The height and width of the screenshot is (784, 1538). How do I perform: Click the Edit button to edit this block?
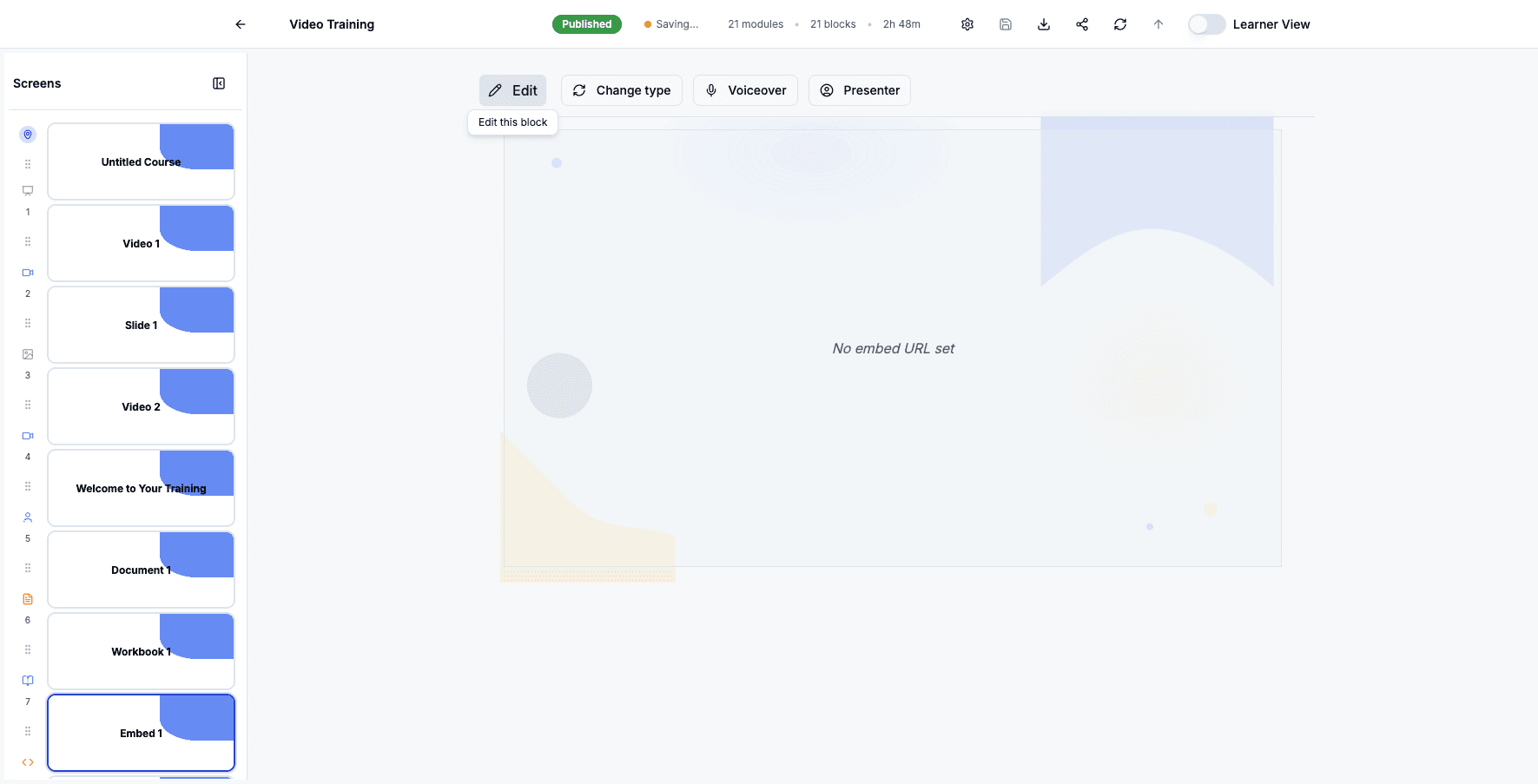(512, 90)
